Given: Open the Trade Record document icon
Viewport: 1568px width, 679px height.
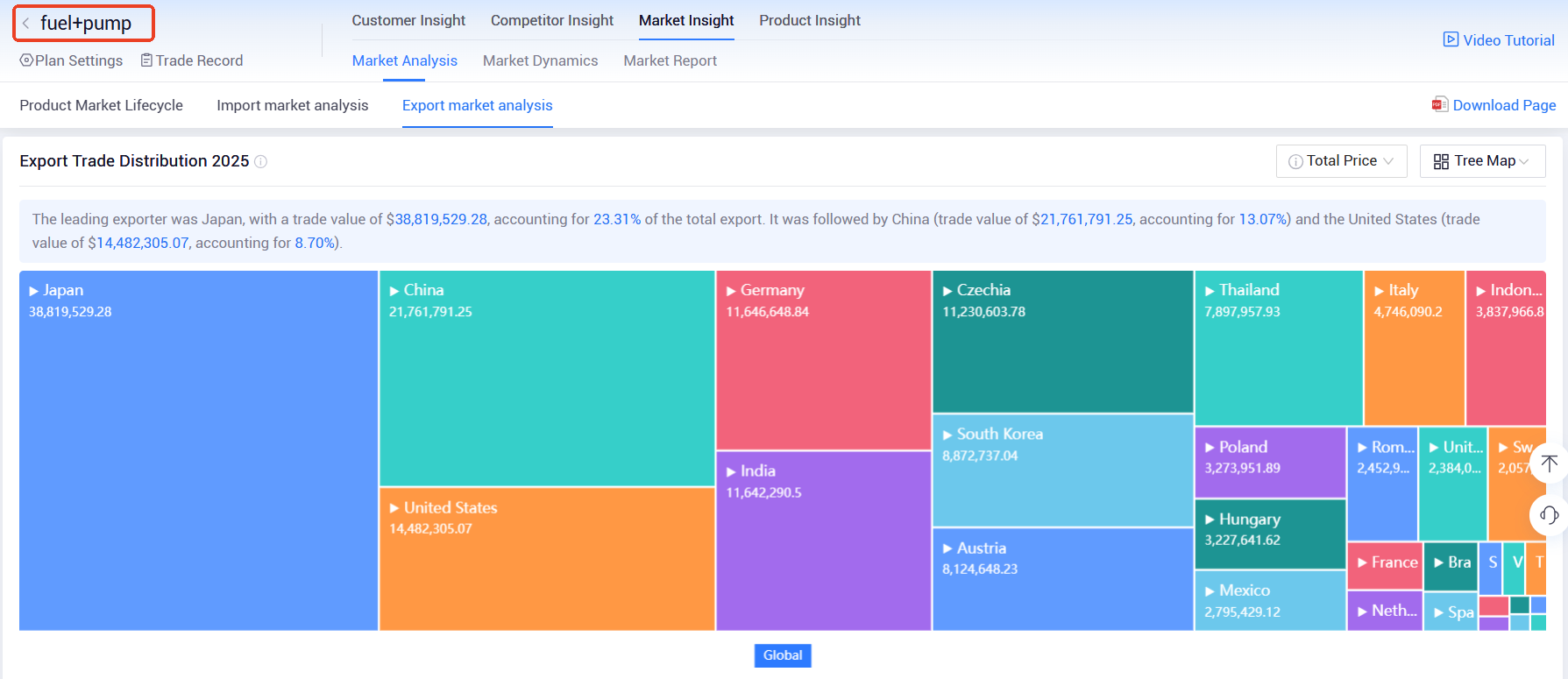Looking at the screenshot, I should pos(146,60).
